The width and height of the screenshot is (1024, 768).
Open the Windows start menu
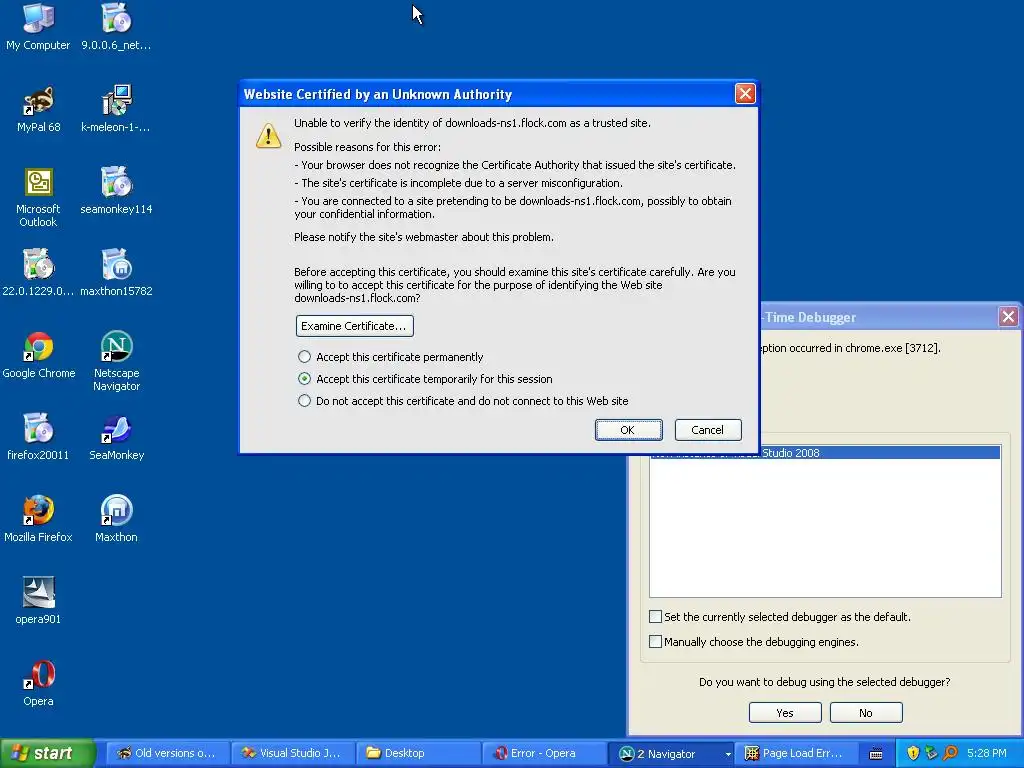click(47, 753)
